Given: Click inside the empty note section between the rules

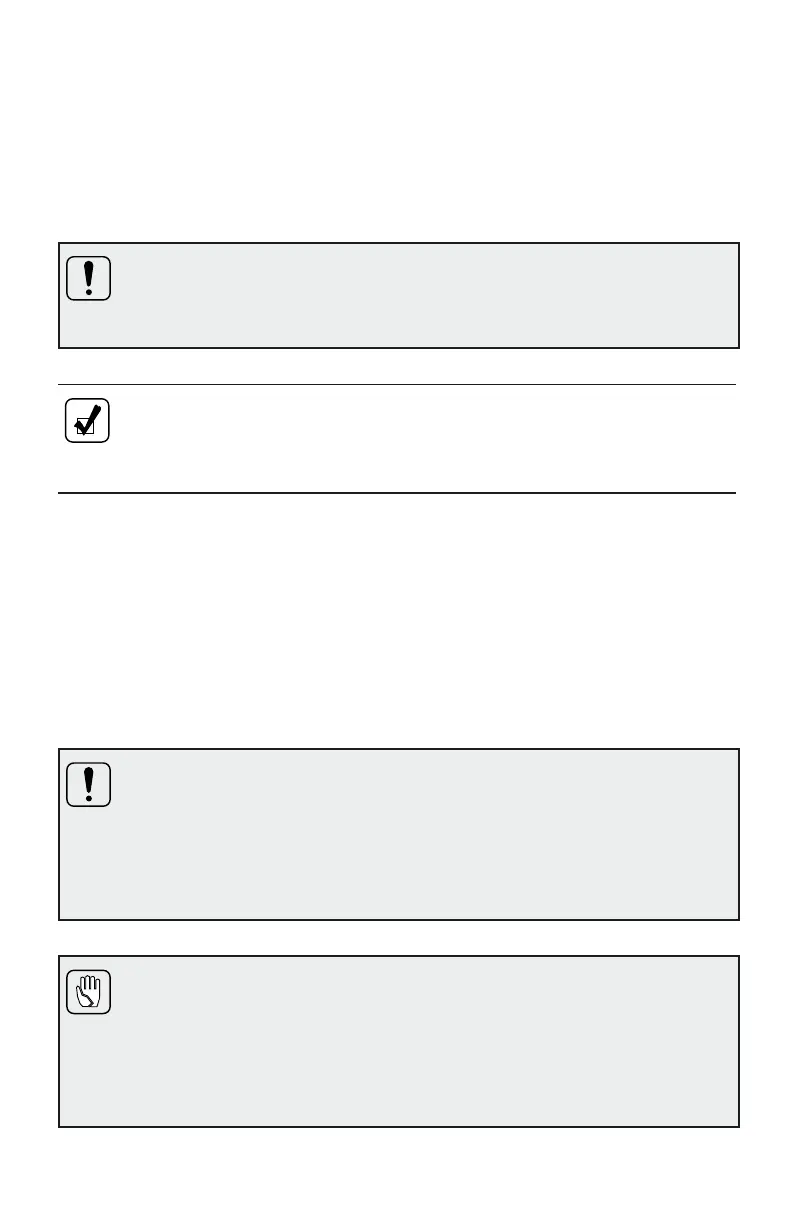Looking at the screenshot, I should tap(420, 438).
